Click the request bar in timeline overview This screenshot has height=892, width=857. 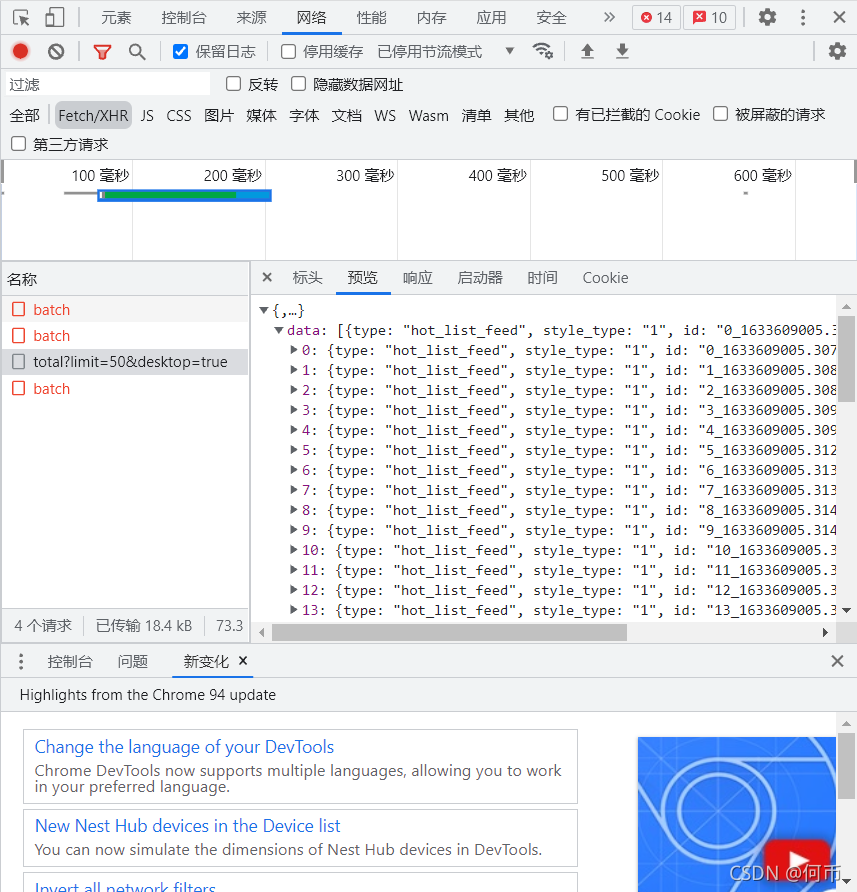[184, 196]
